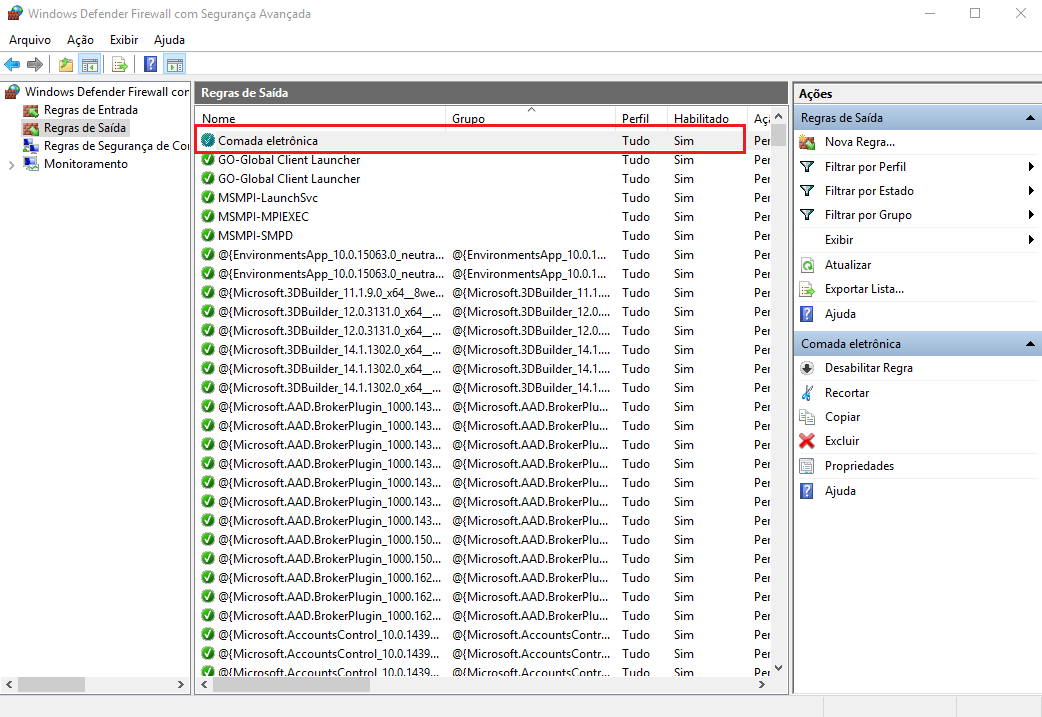Click the red X Excluir icon

point(807,441)
